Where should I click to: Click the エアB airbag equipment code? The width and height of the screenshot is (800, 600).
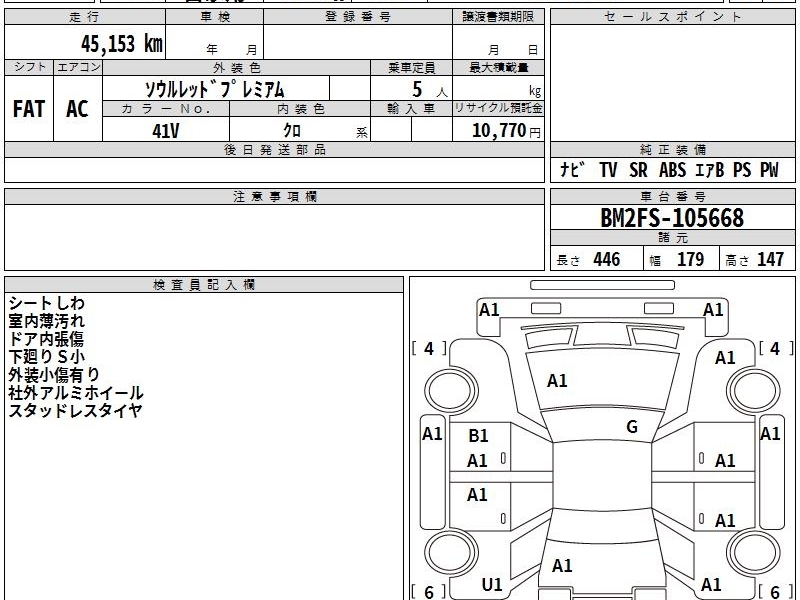point(710,170)
